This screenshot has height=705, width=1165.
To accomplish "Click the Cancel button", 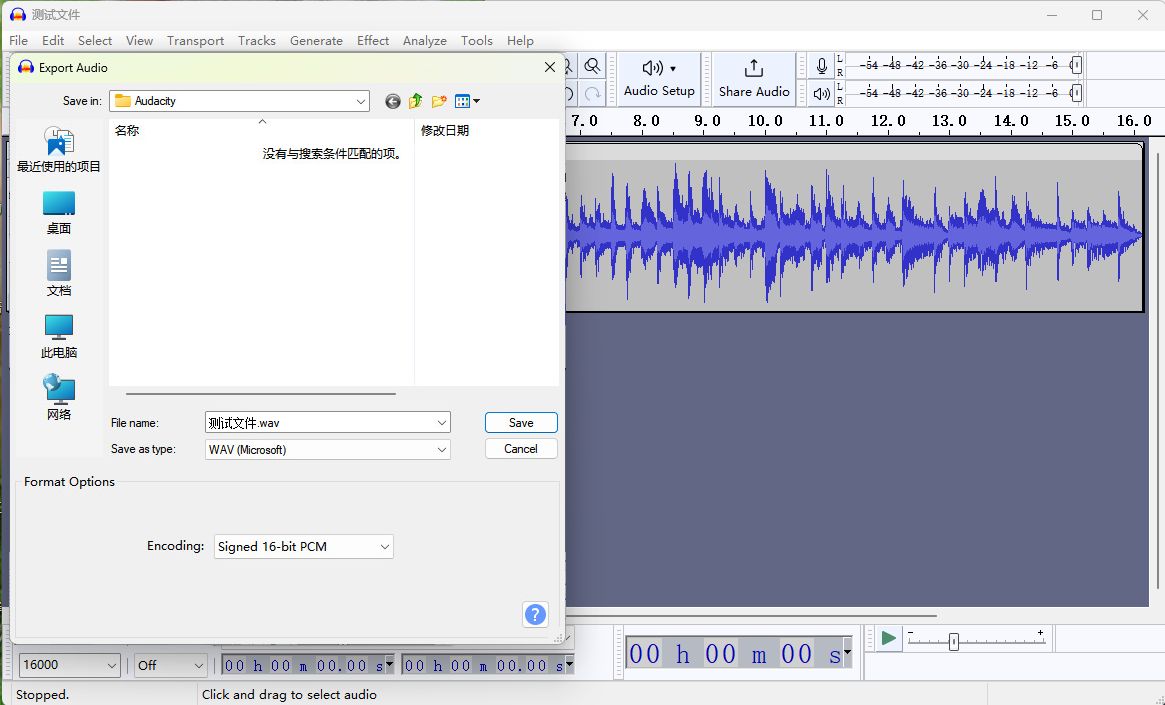I will click(521, 449).
